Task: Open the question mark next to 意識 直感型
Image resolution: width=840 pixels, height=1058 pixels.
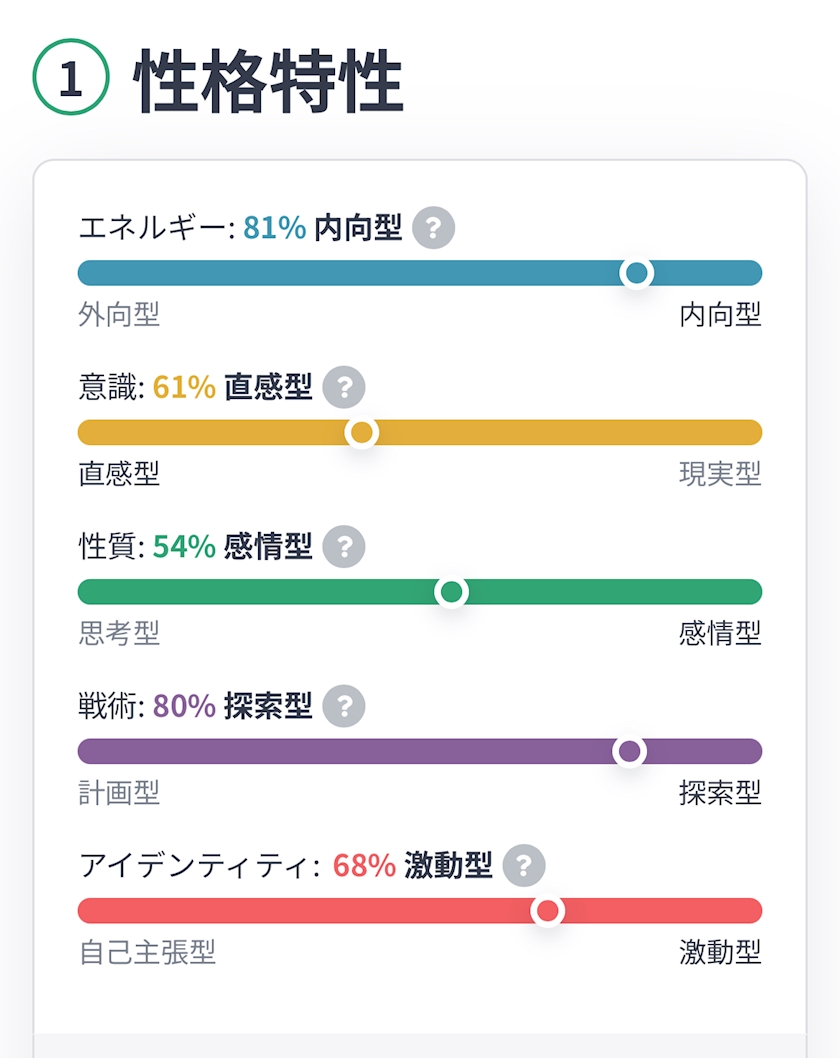Action: click(x=344, y=387)
